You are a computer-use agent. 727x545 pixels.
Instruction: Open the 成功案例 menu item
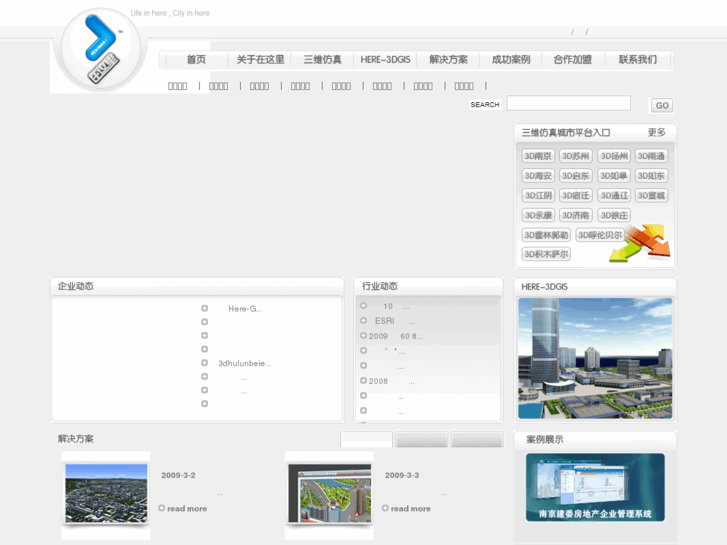(511, 60)
